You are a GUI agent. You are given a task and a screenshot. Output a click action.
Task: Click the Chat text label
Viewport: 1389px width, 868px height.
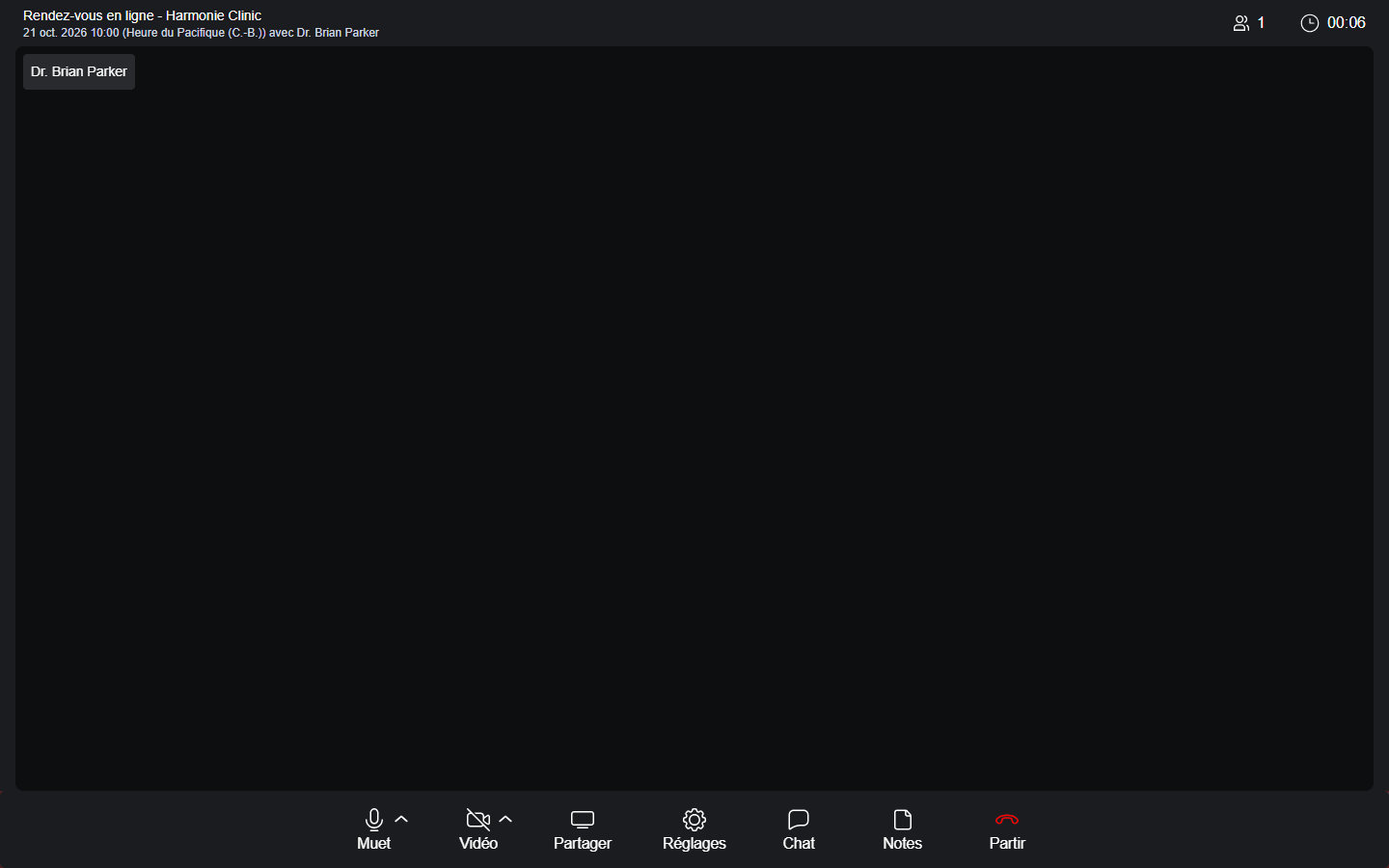click(x=799, y=843)
